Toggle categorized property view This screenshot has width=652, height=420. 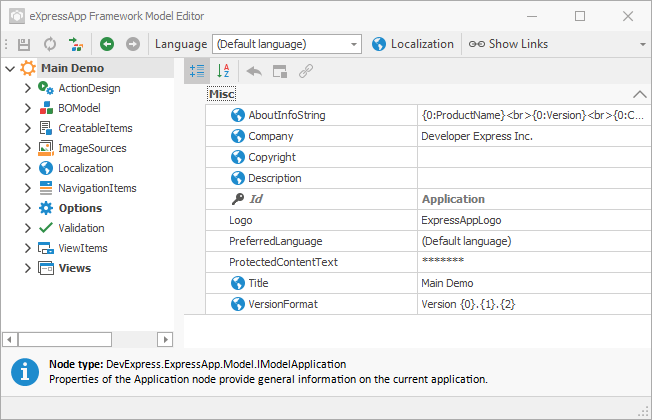coord(197,71)
